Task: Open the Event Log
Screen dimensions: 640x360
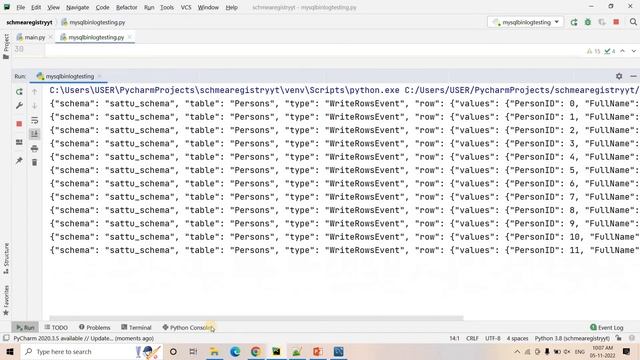Action: coord(607,327)
